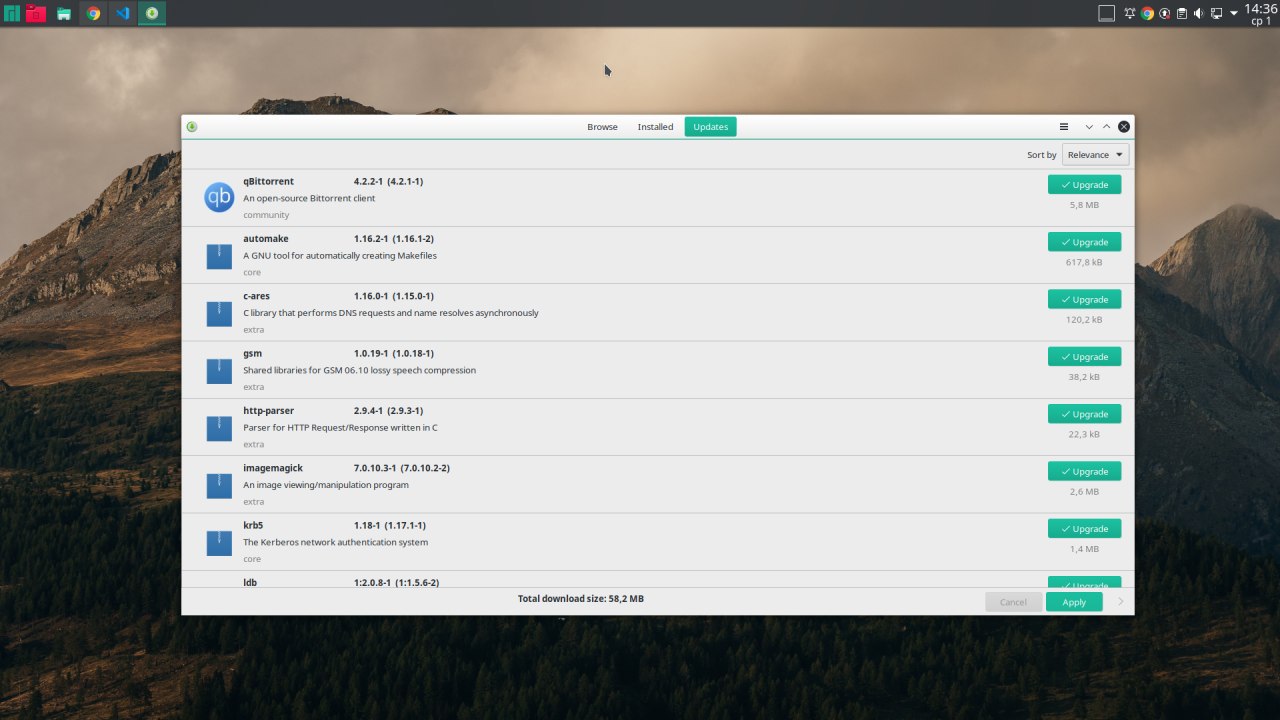Click the krb5 package icon
This screenshot has width=1280, height=720.
click(219, 543)
